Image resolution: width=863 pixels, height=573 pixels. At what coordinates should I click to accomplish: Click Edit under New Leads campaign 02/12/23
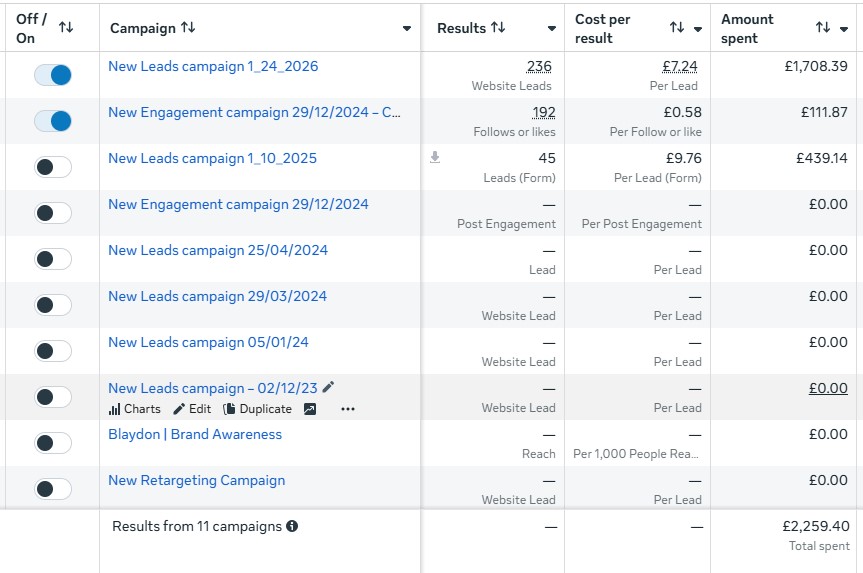192,409
